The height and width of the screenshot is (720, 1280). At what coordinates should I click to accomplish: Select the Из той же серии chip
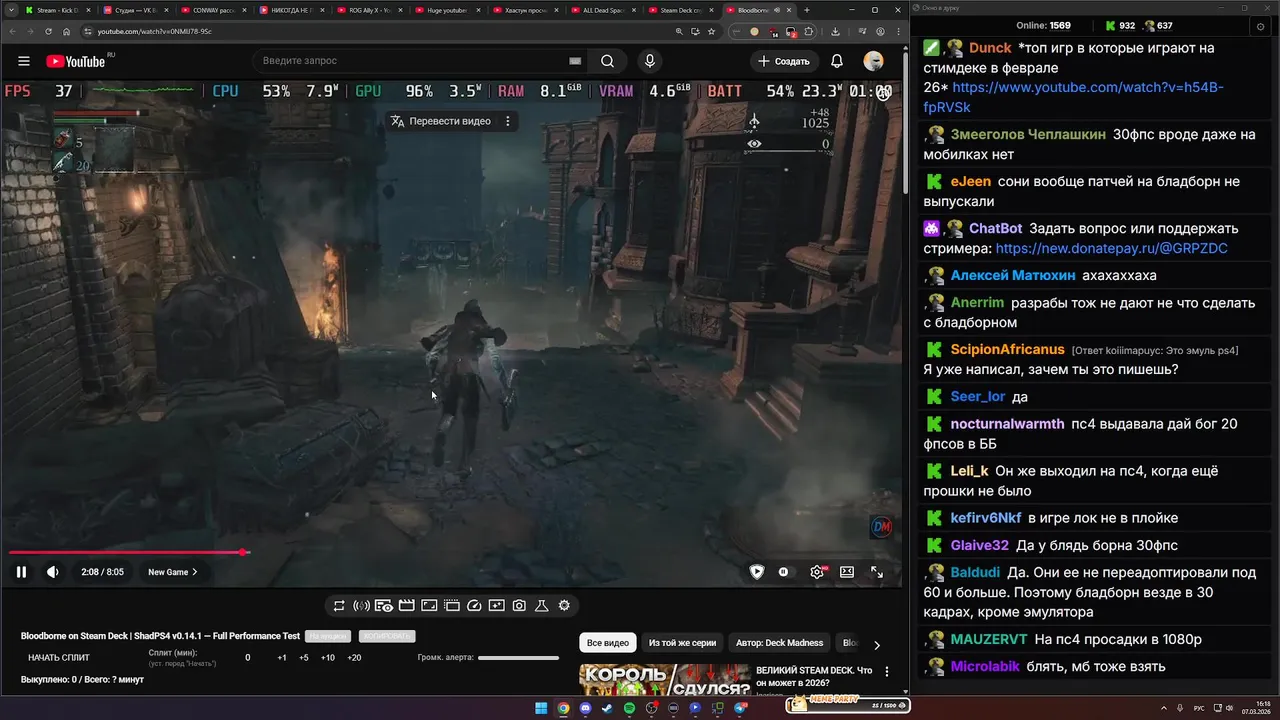pos(682,643)
